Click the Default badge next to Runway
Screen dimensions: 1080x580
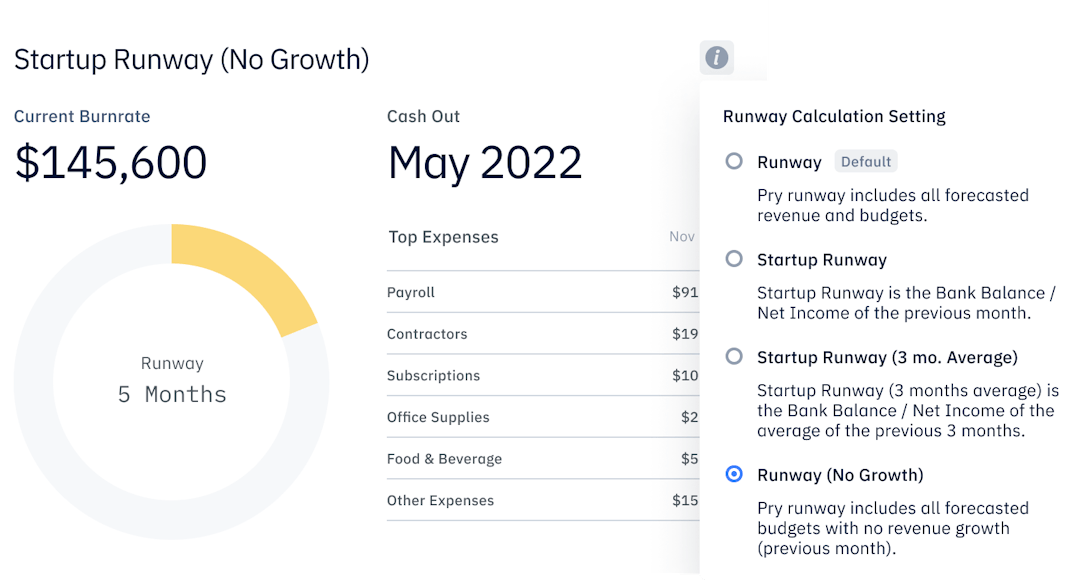coord(865,162)
